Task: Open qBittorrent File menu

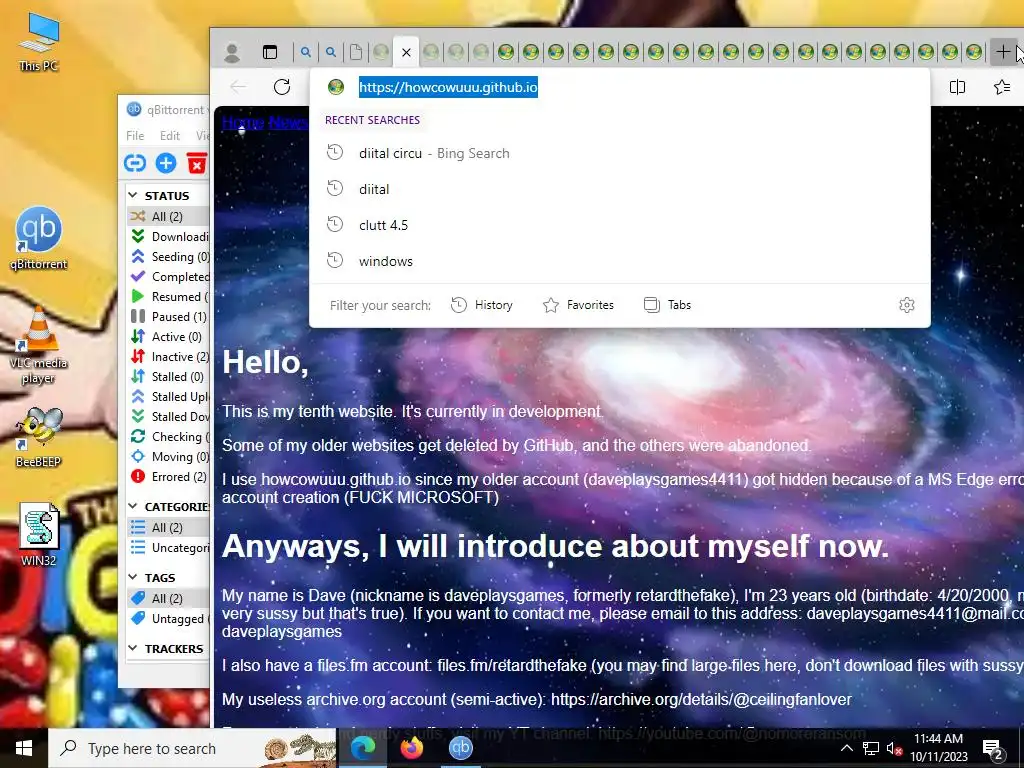Action: [x=135, y=136]
